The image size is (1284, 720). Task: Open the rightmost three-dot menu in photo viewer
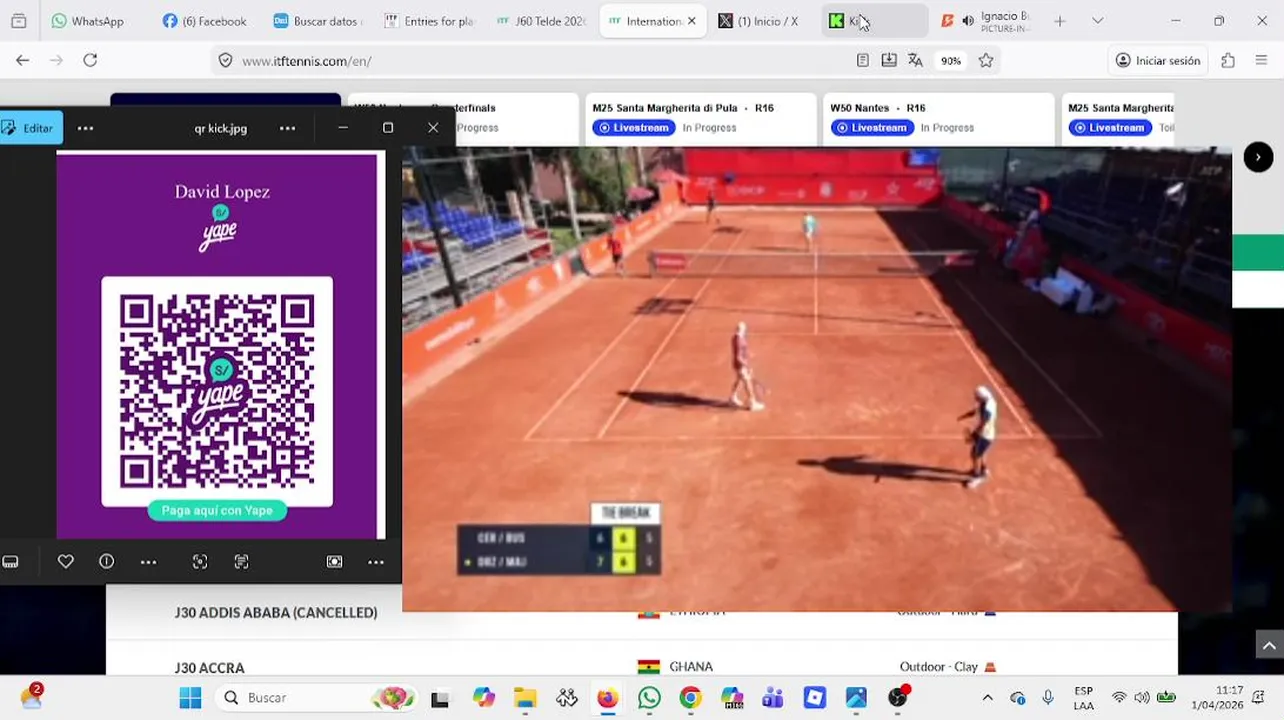pos(376,562)
